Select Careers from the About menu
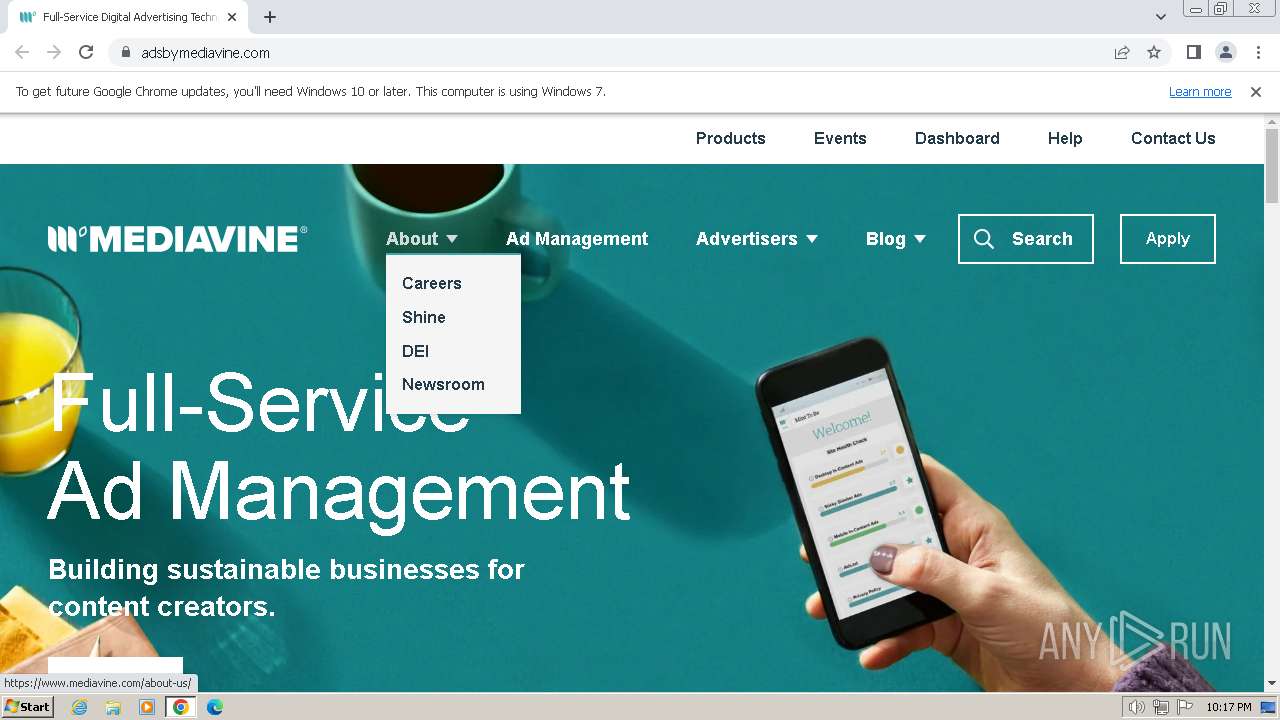Screen dimensions: 1280x720 tap(432, 283)
